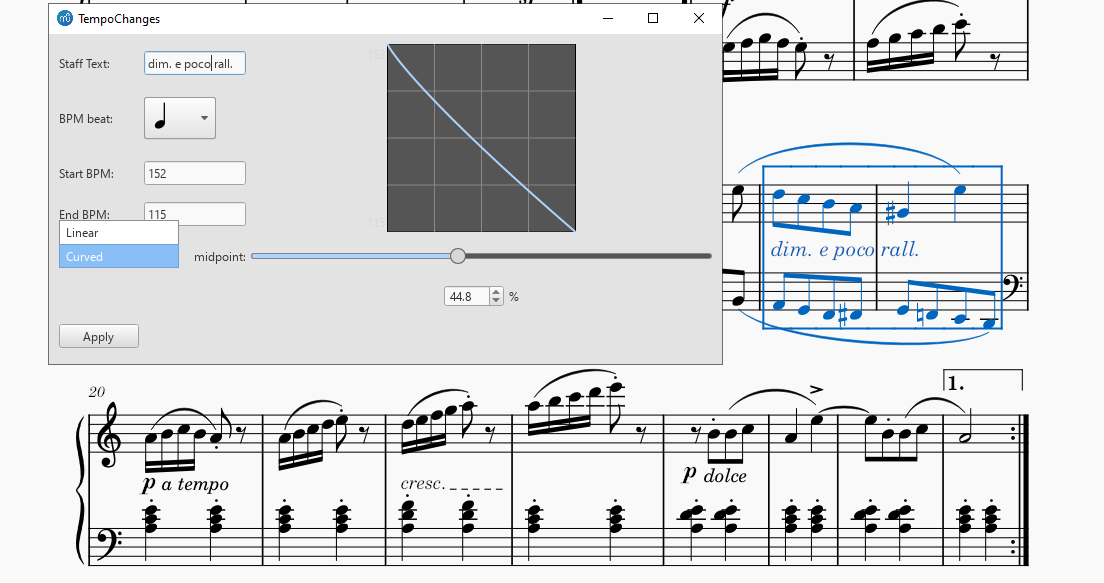Expand the BPM beat dropdown
Image resolution: width=1104 pixels, height=583 pixels.
pos(203,117)
